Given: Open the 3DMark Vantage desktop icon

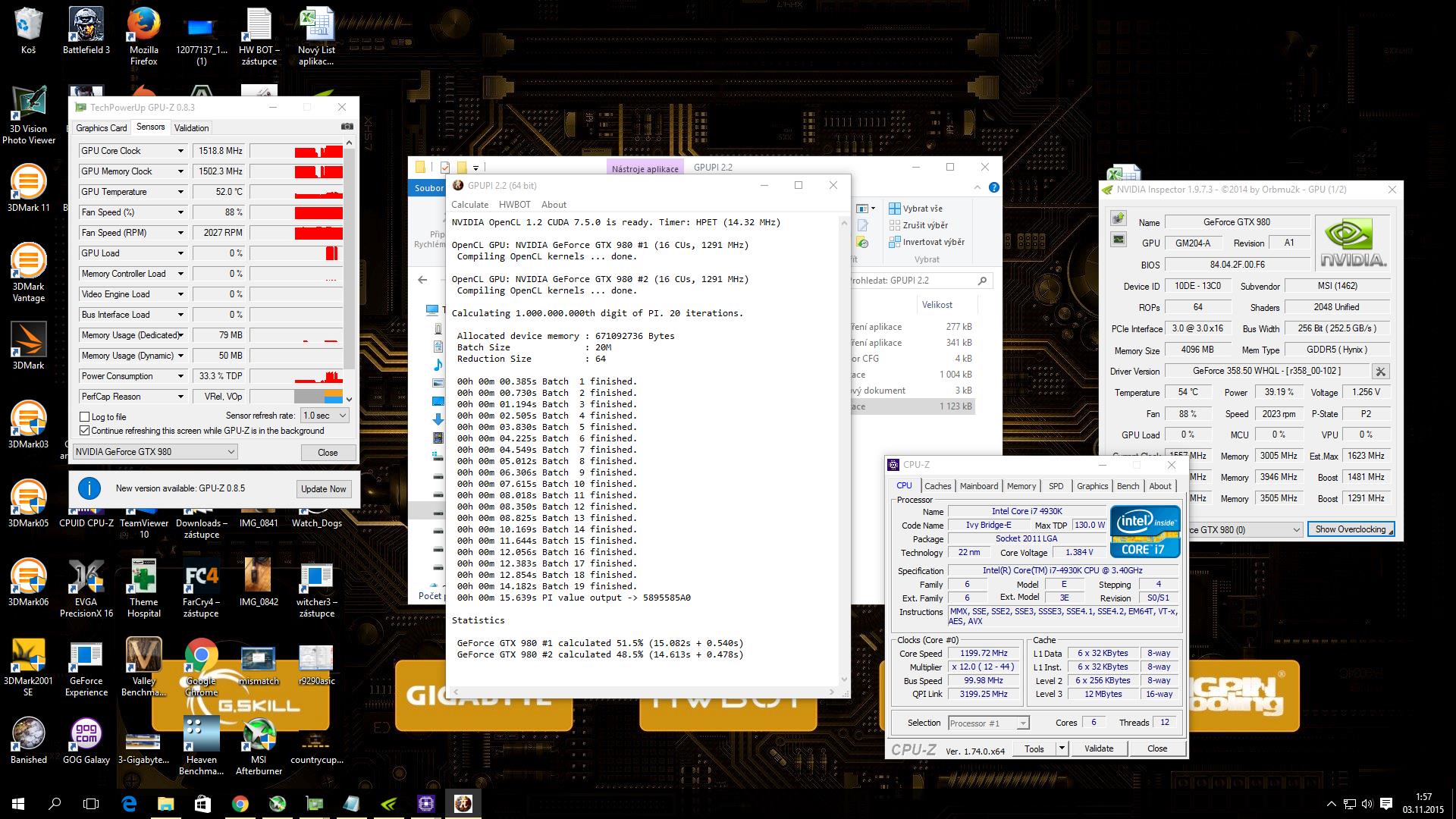Looking at the screenshot, I should tap(28, 271).
